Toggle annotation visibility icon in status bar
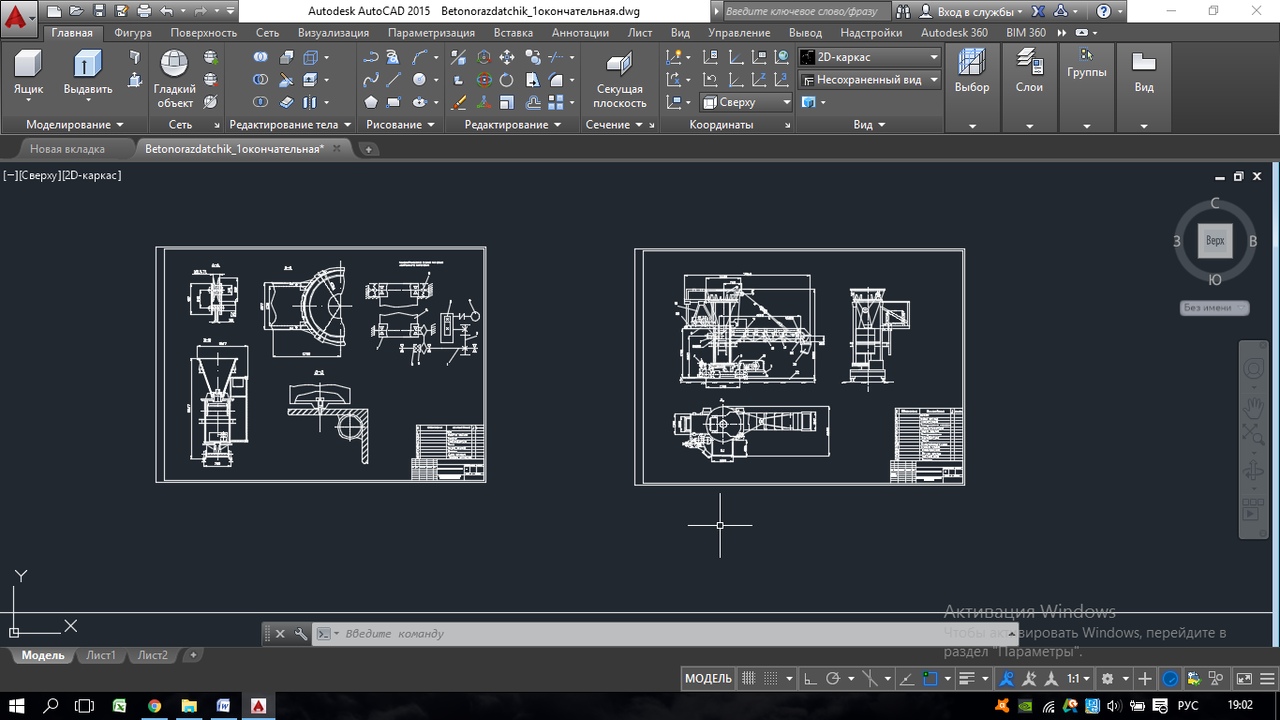The image size is (1280, 720). coord(1007,678)
